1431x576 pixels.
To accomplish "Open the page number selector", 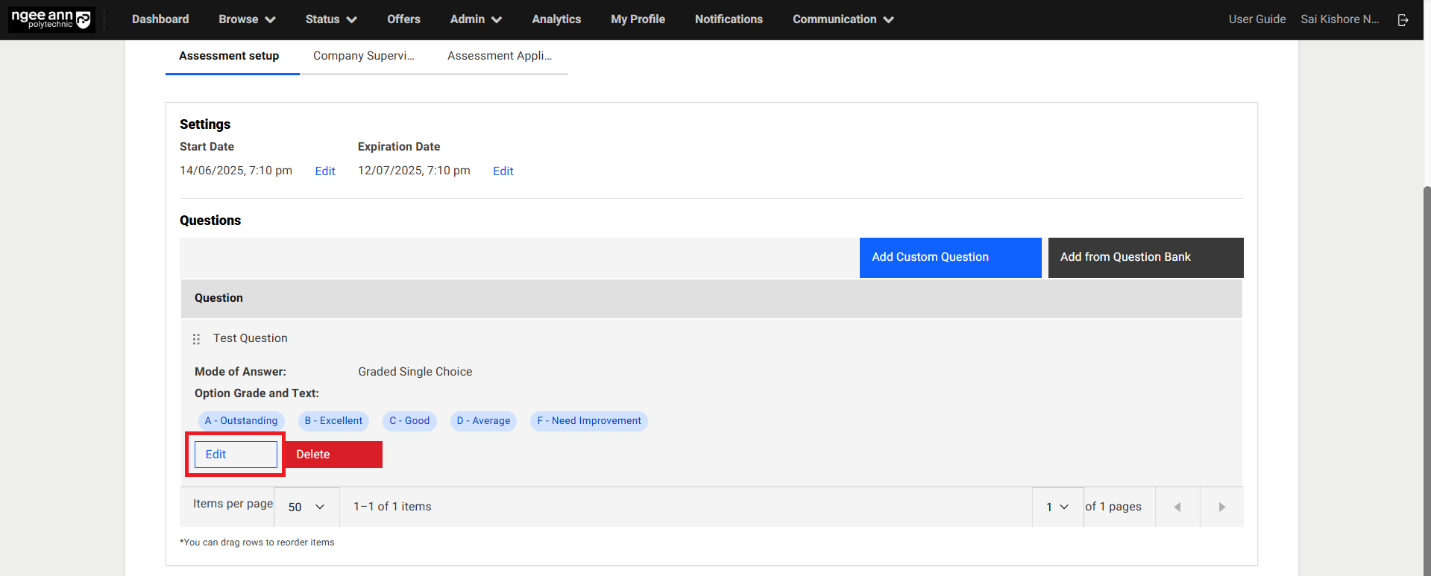I will [x=1057, y=507].
